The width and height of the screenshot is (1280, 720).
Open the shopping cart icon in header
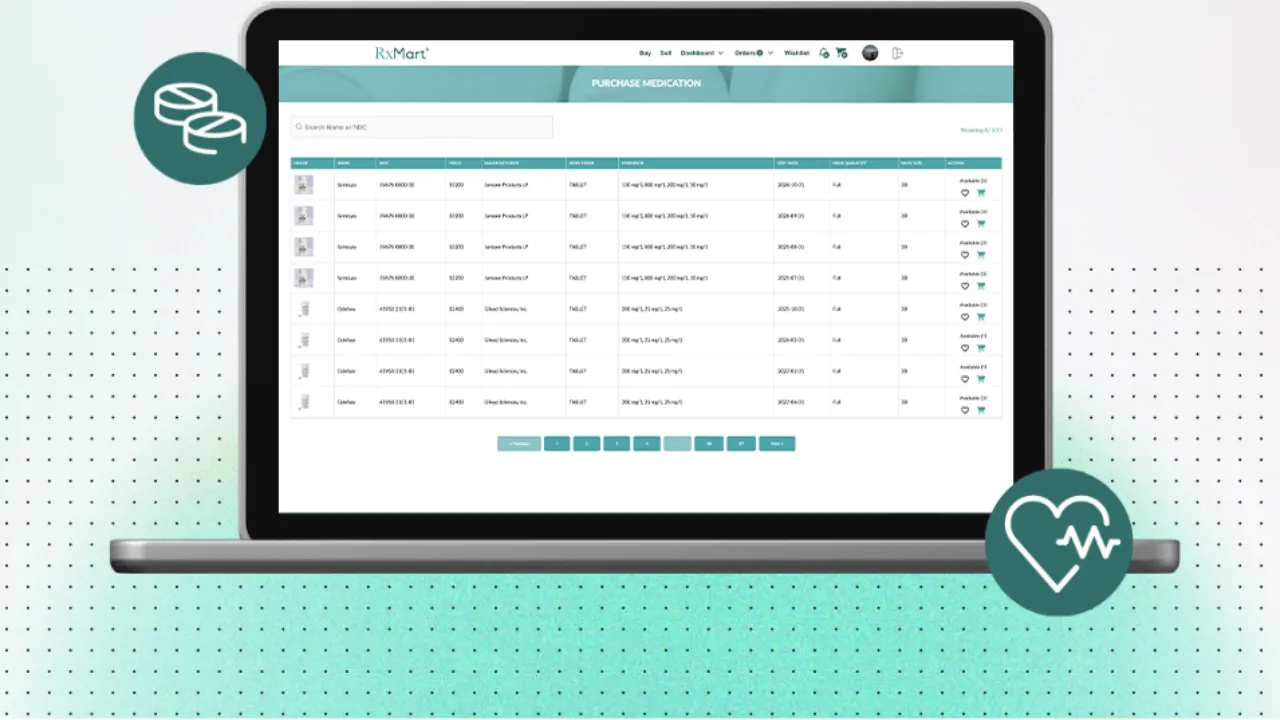(x=841, y=53)
